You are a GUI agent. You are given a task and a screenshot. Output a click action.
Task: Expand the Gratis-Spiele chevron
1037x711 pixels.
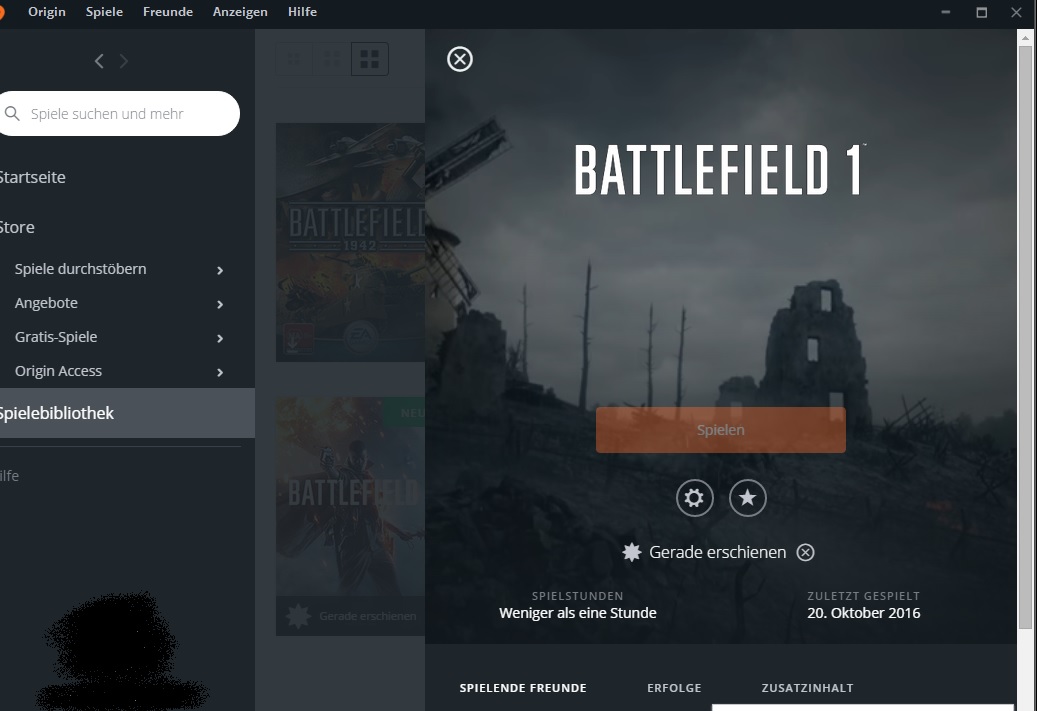click(x=220, y=338)
